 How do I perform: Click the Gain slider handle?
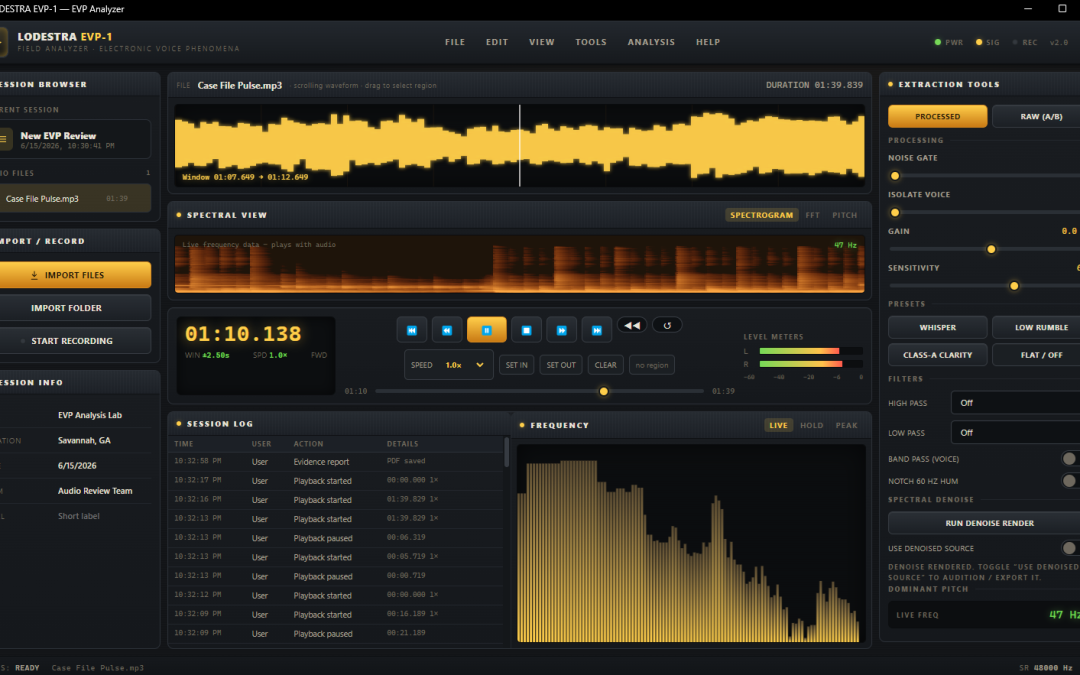991,249
